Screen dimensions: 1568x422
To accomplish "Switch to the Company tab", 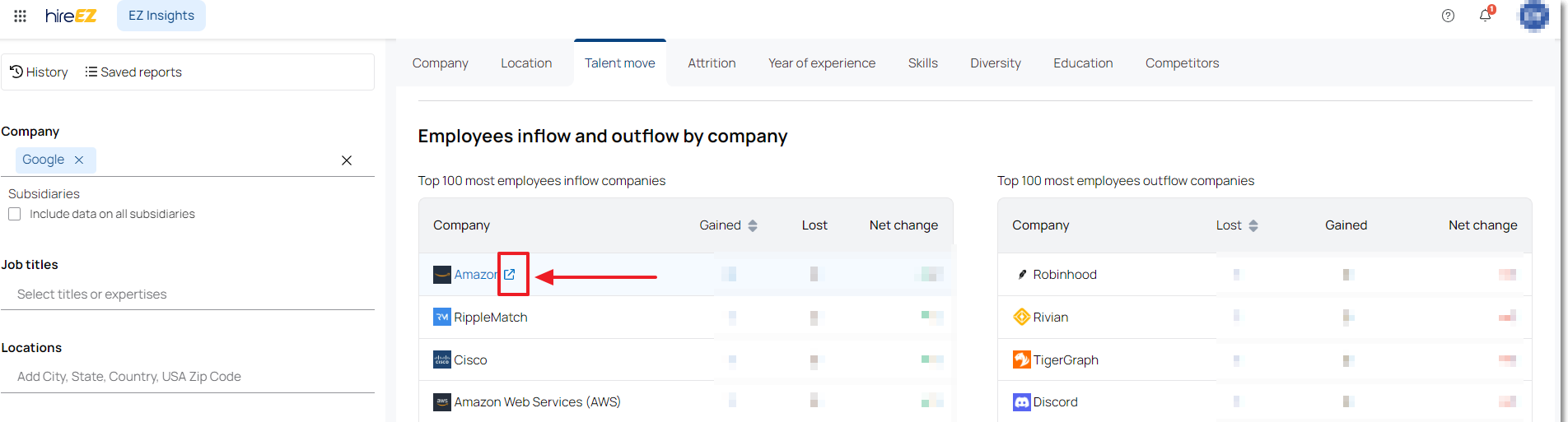I will pyautogui.click(x=441, y=63).
